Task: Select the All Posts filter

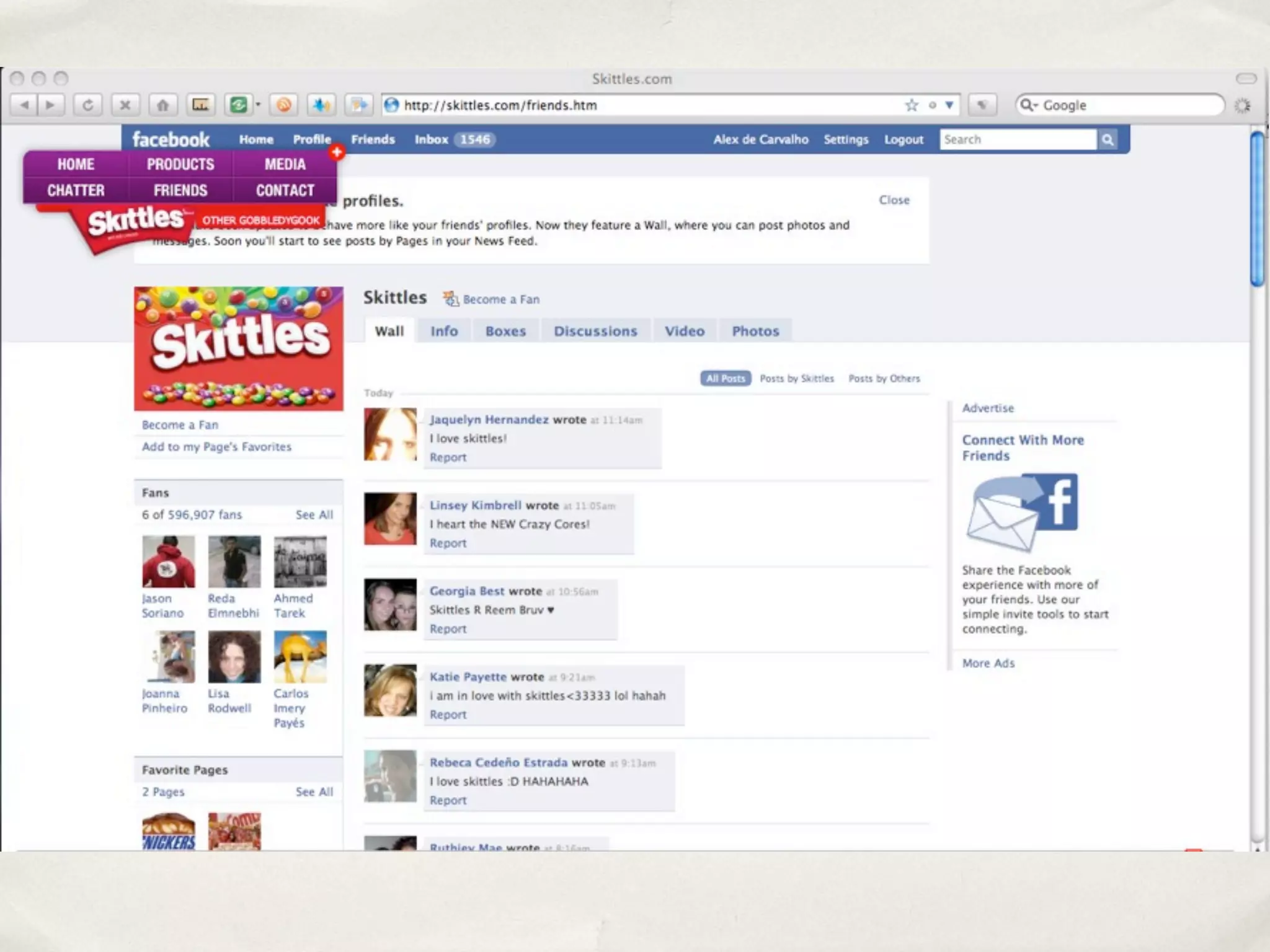Action: [x=726, y=378]
